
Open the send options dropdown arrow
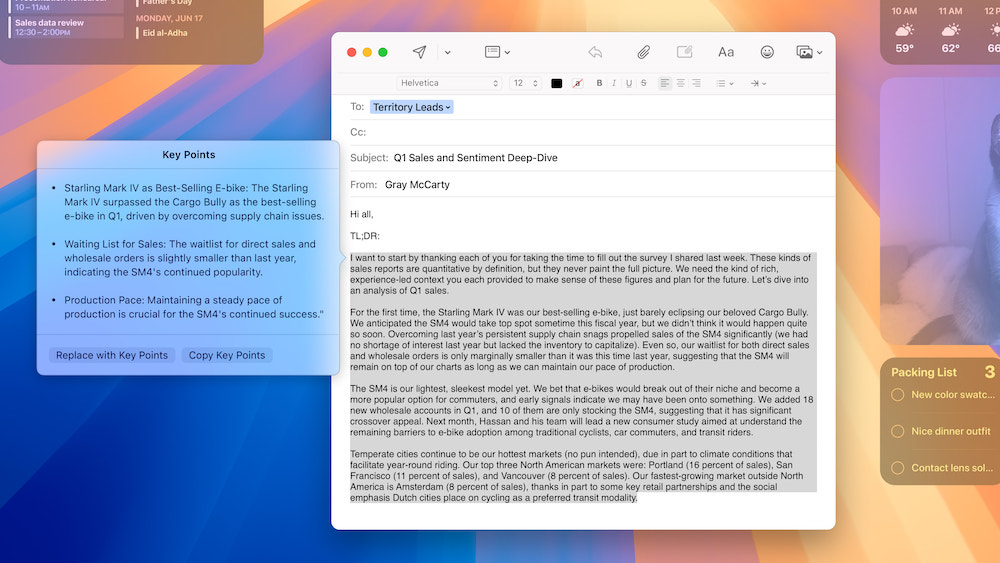click(447, 52)
